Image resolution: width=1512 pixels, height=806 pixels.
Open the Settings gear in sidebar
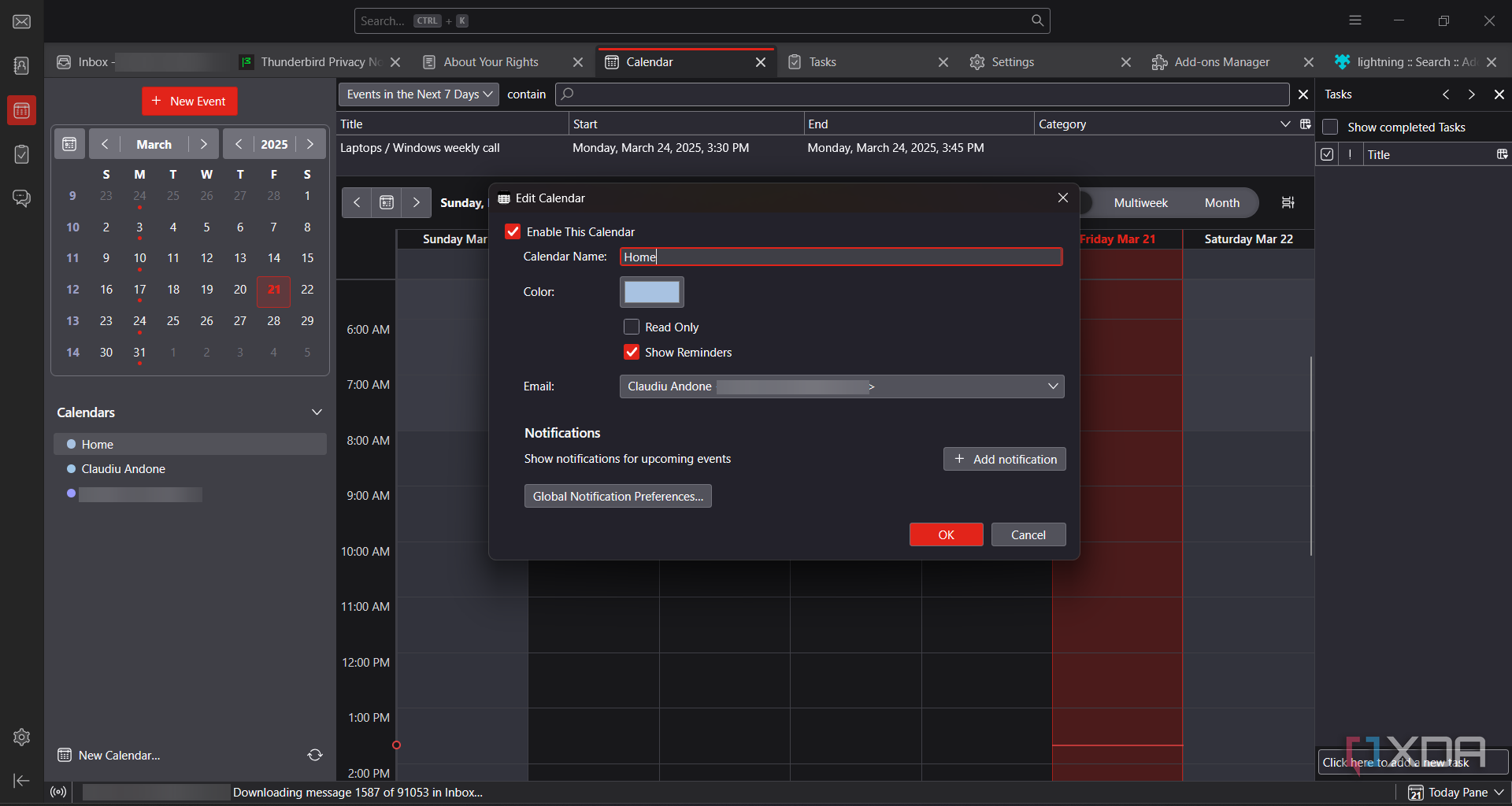coord(21,737)
